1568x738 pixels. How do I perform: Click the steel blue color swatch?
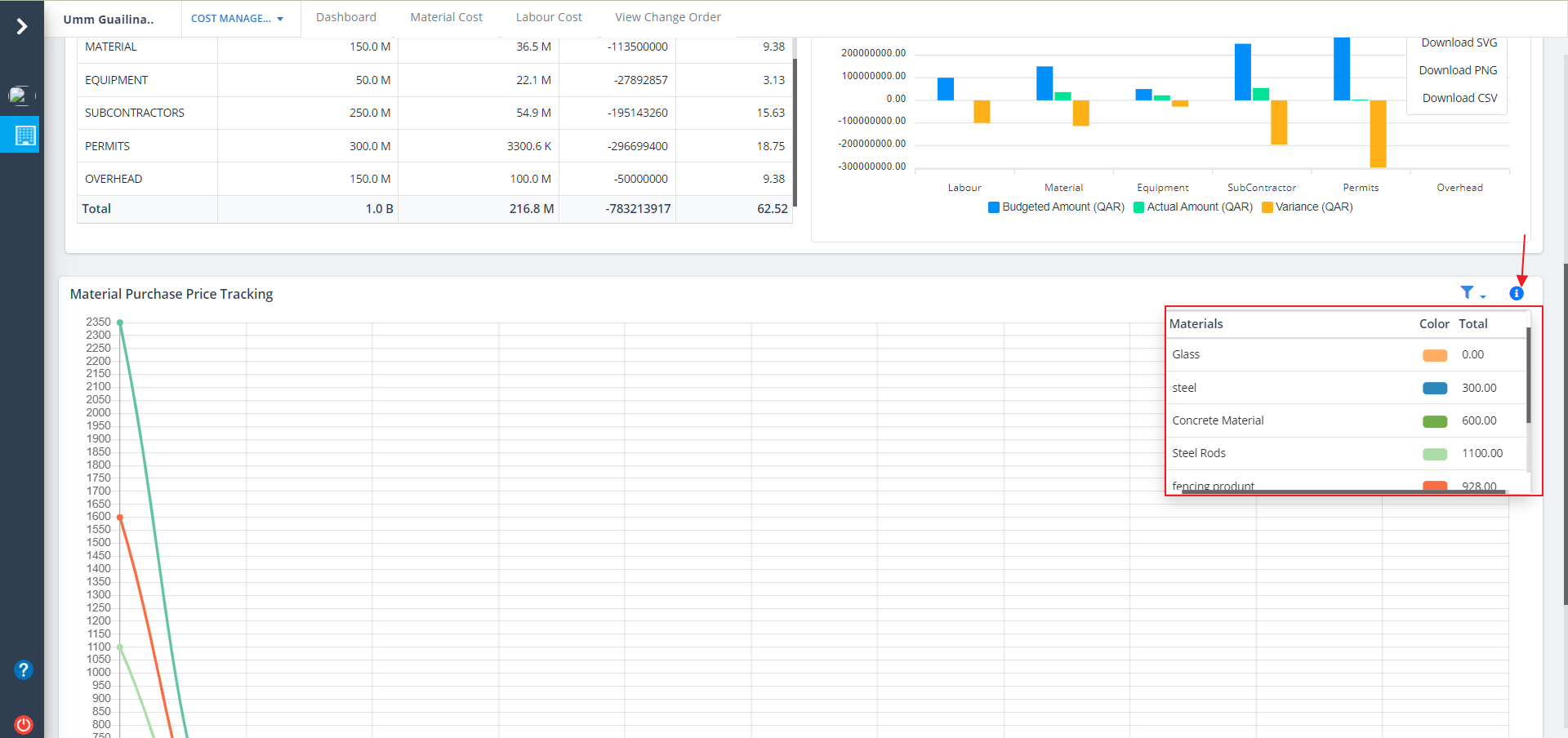(x=1434, y=389)
